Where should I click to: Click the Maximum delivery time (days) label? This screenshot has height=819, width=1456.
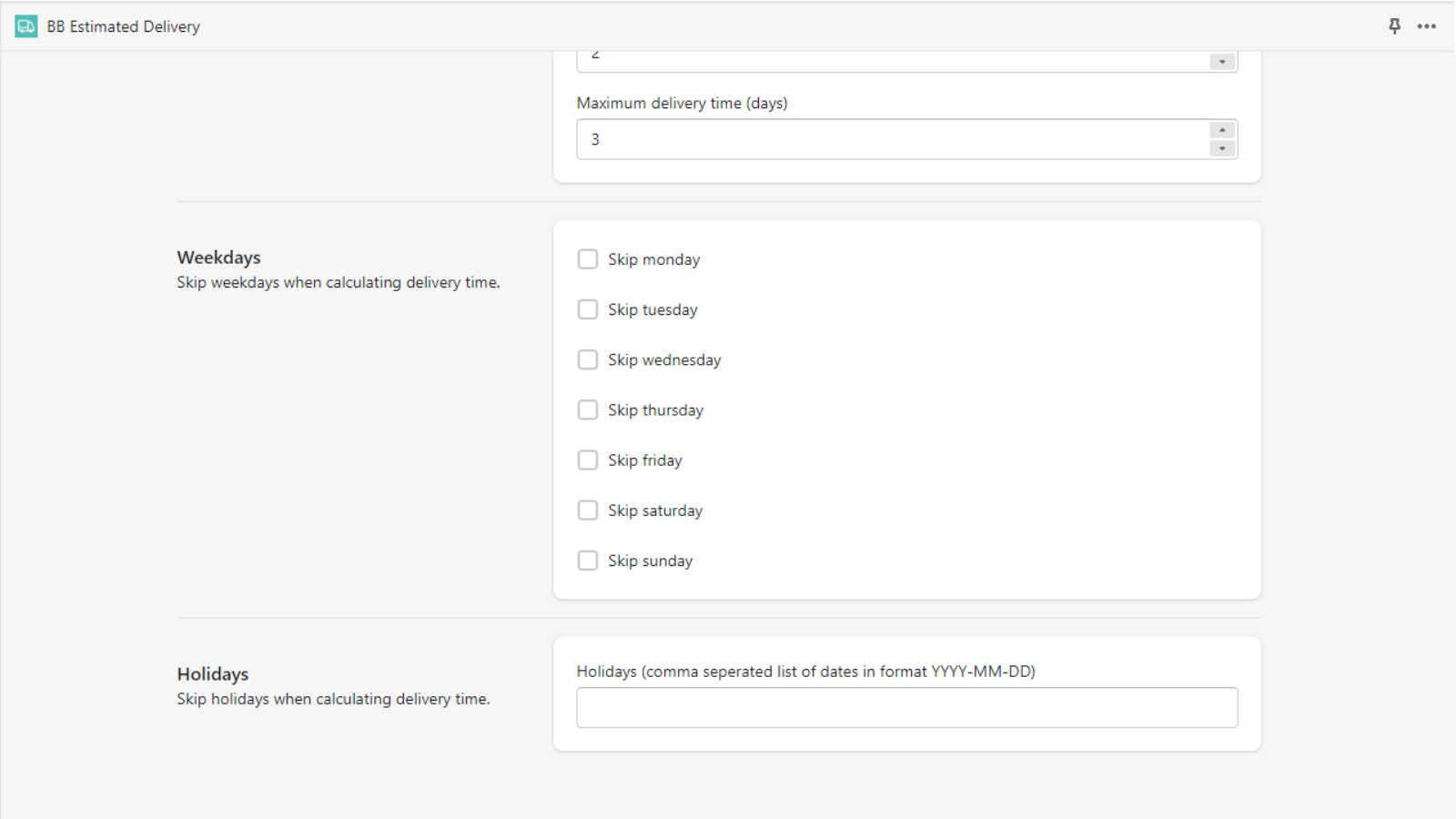[x=682, y=103]
